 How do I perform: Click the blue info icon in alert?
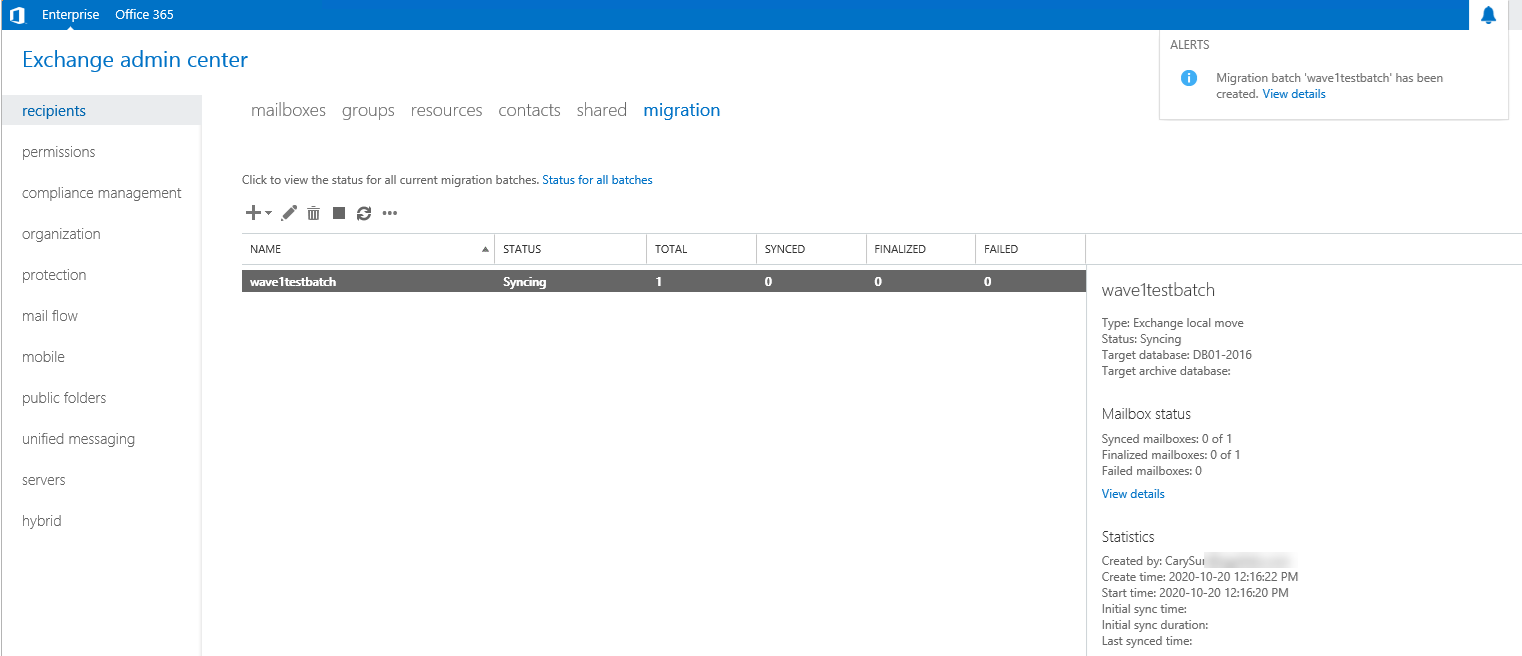coord(1188,78)
